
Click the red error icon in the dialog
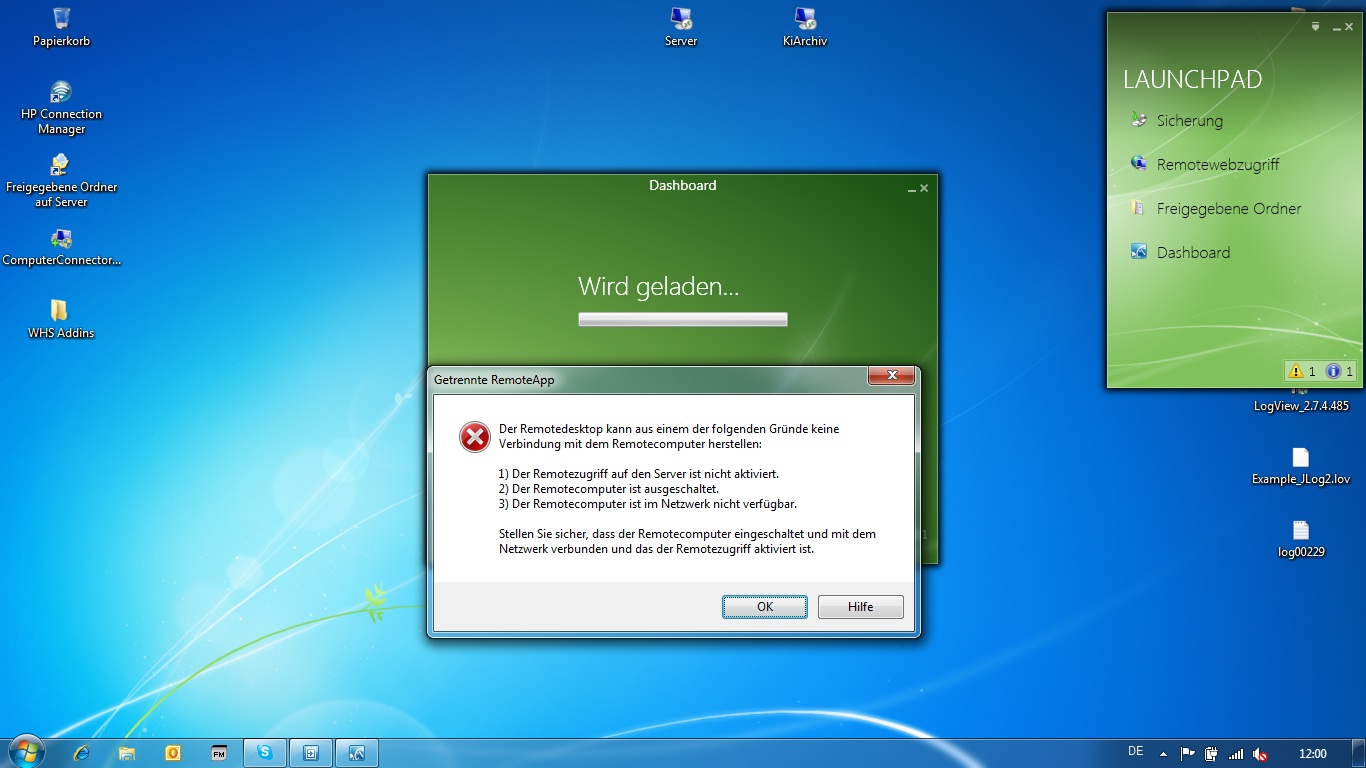[x=474, y=437]
